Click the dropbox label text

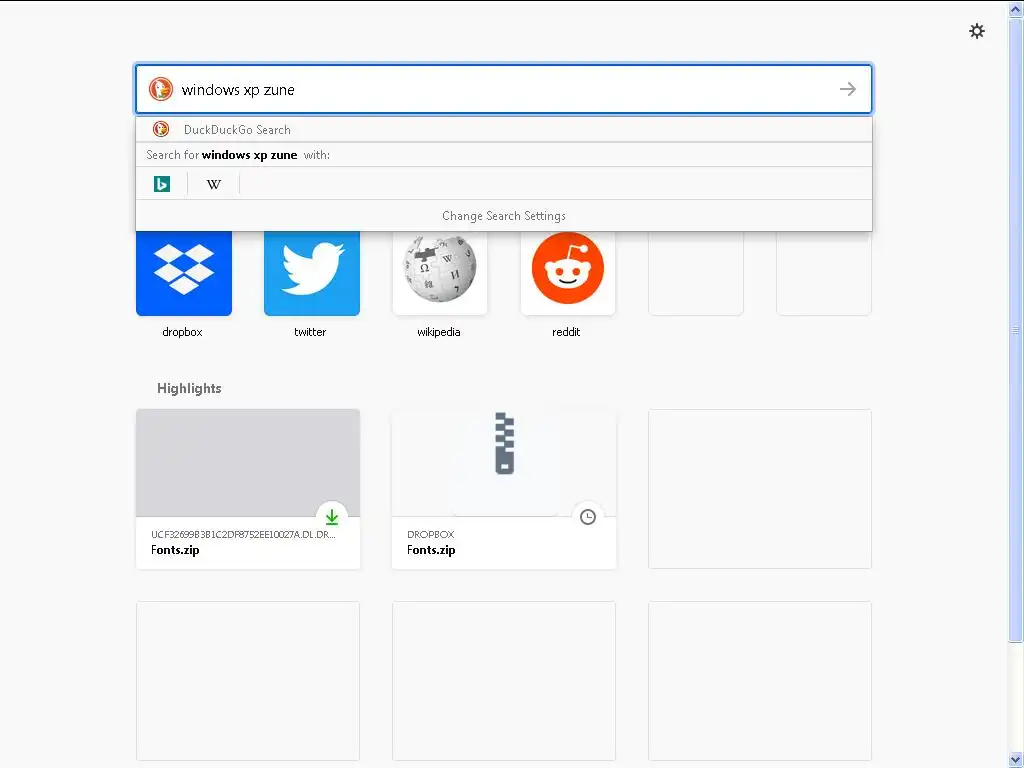(x=182, y=332)
